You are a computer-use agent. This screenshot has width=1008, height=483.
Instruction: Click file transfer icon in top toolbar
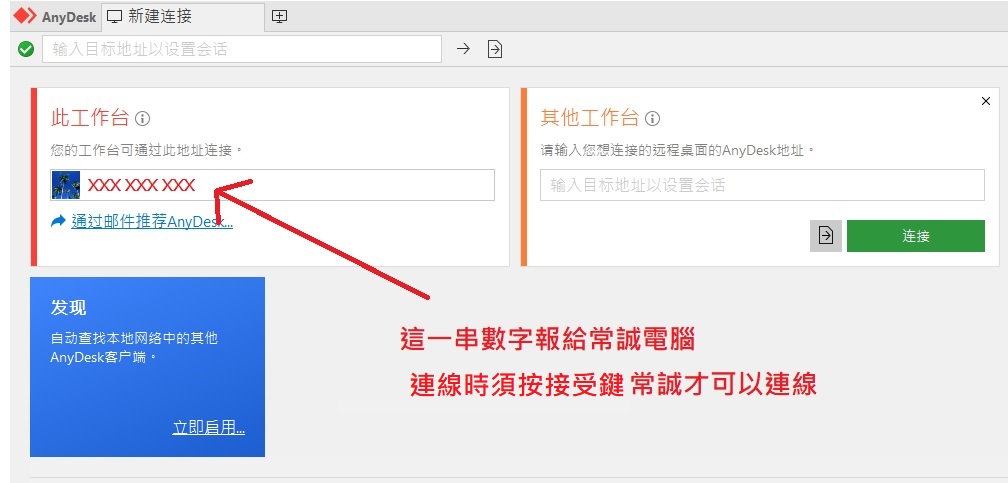tap(495, 49)
